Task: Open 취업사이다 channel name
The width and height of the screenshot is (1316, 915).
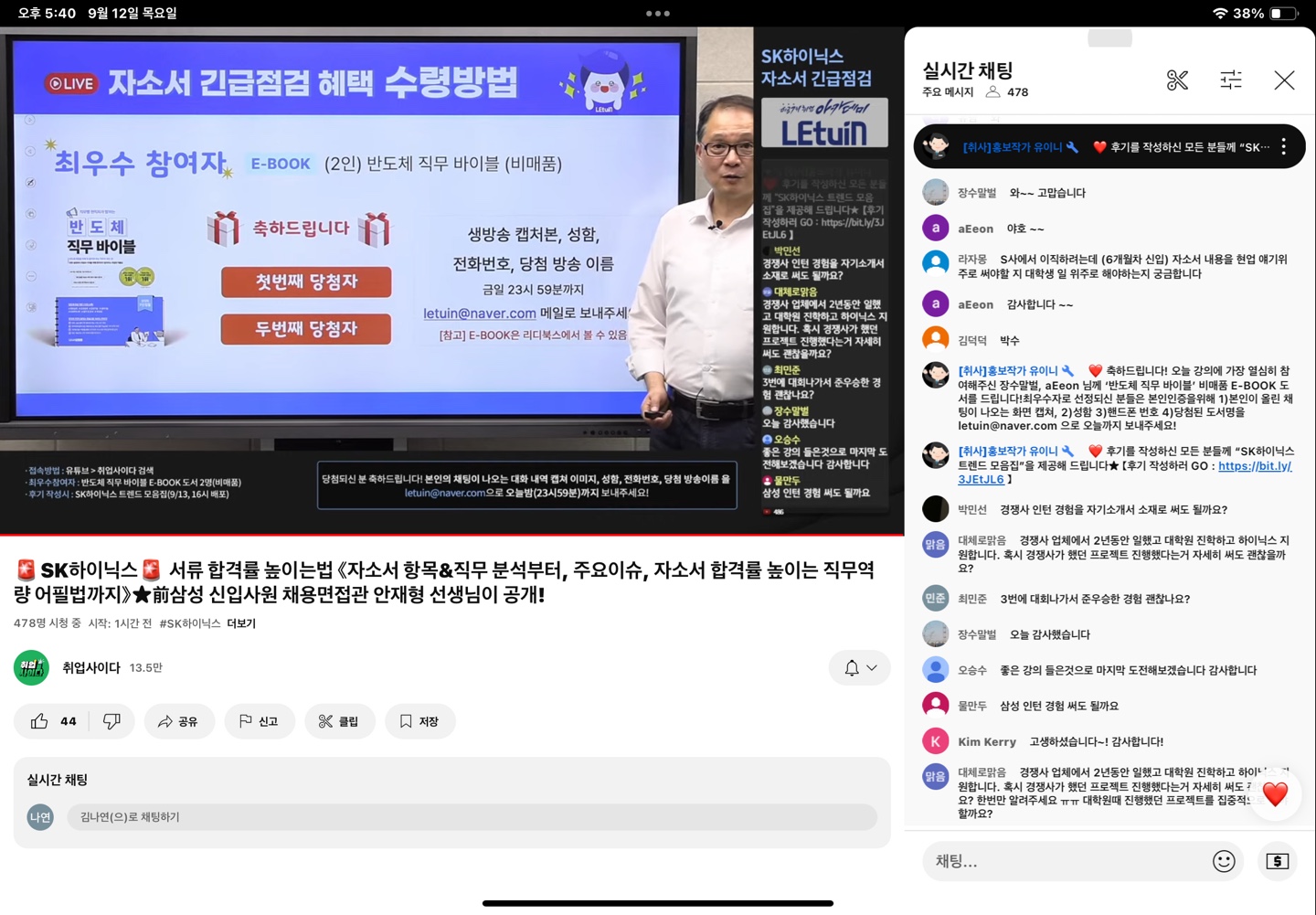Action: (x=91, y=668)
